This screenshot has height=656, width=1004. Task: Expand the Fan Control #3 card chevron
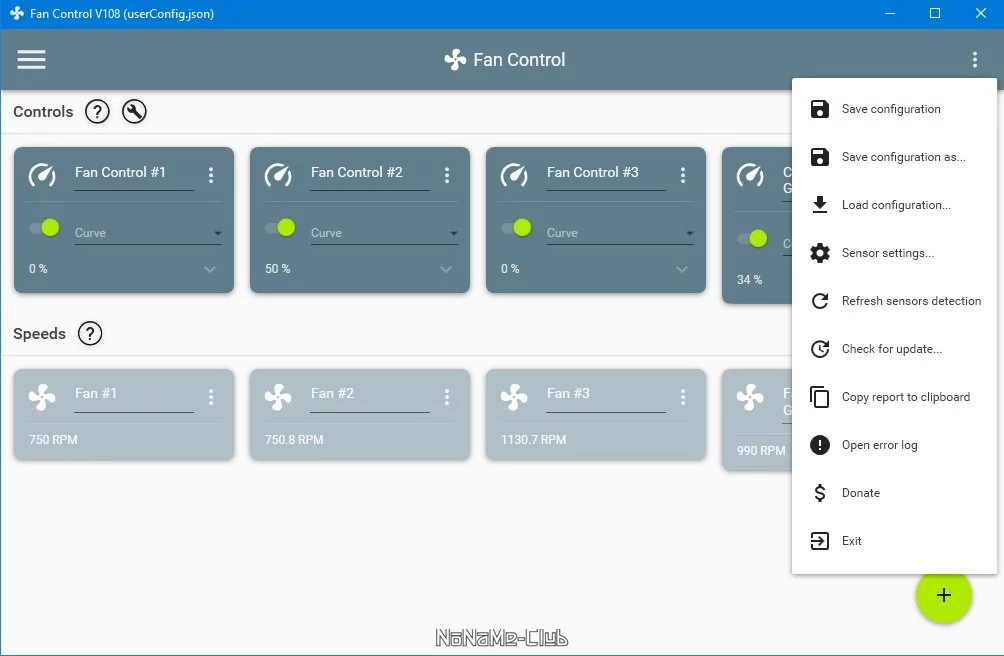[682, 269]
